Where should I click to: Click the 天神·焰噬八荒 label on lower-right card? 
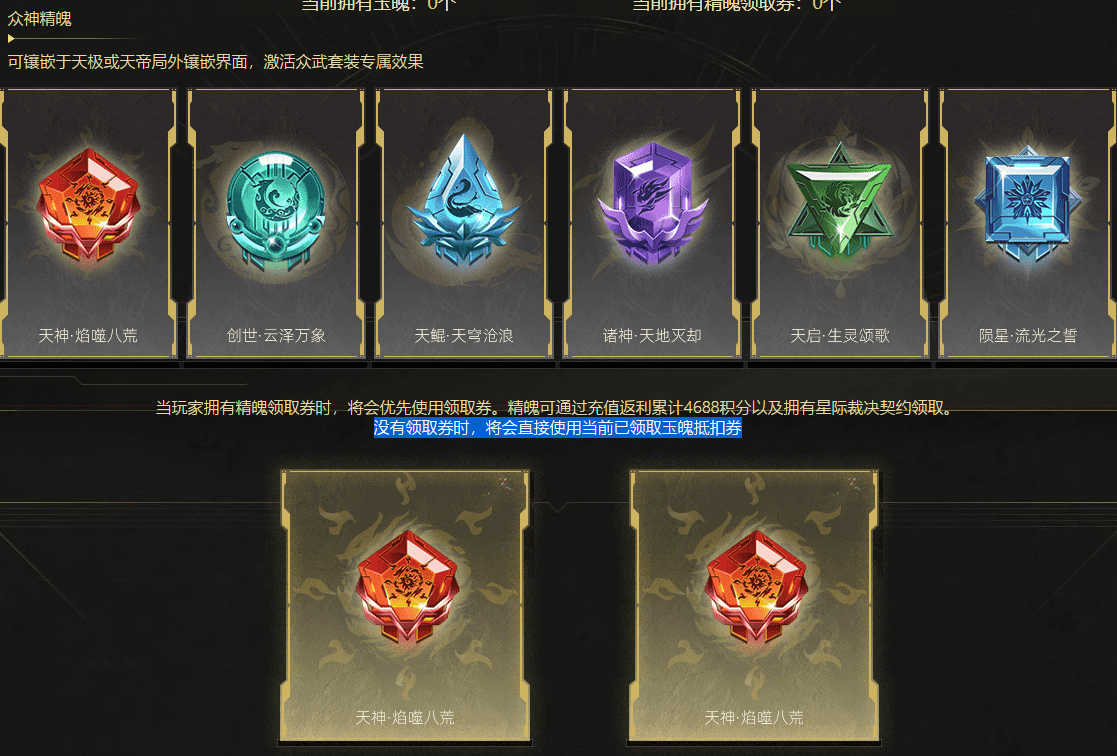(x=754, y=718)
